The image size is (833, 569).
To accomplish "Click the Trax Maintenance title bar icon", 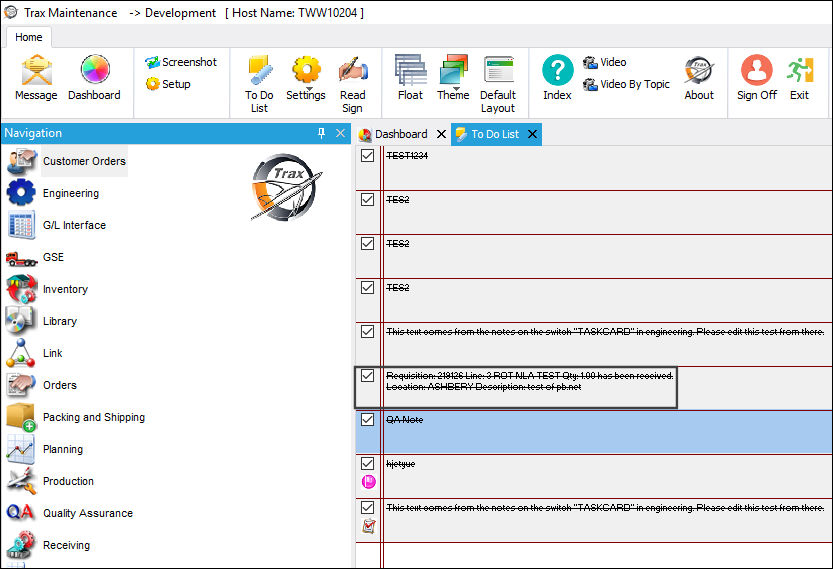I will [x=11, y=12].
